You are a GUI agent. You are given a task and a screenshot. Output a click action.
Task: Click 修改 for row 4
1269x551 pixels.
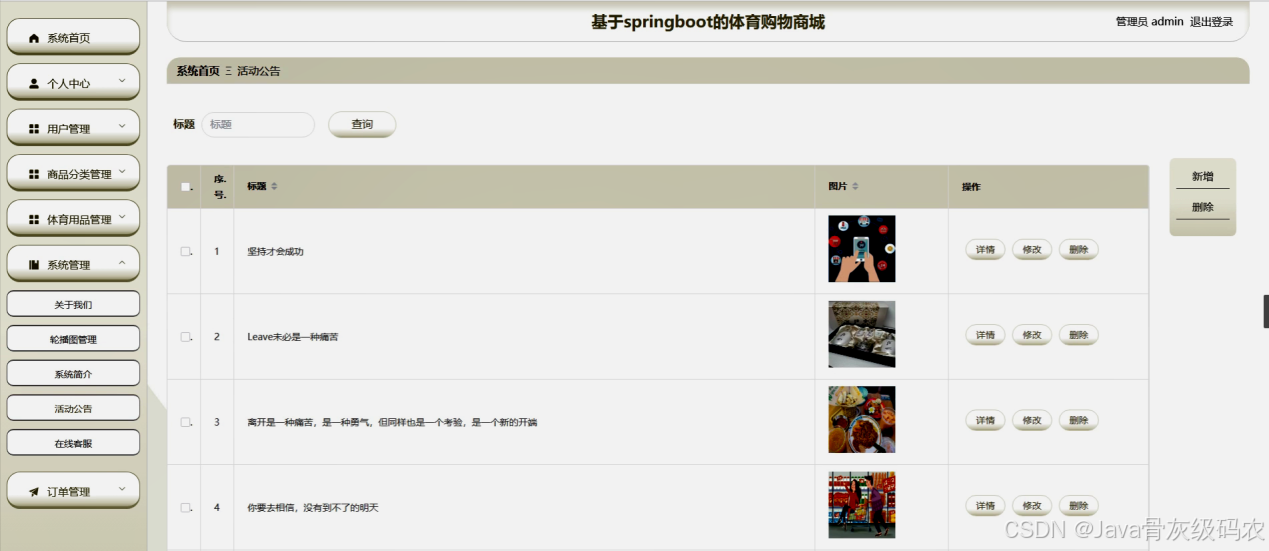click(1032, 506)
